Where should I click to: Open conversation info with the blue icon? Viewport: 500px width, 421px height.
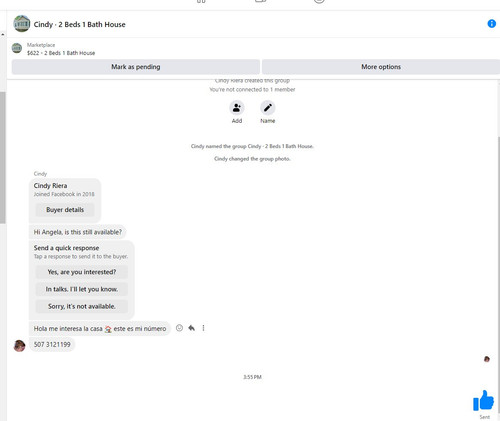[x=491, y=24]
